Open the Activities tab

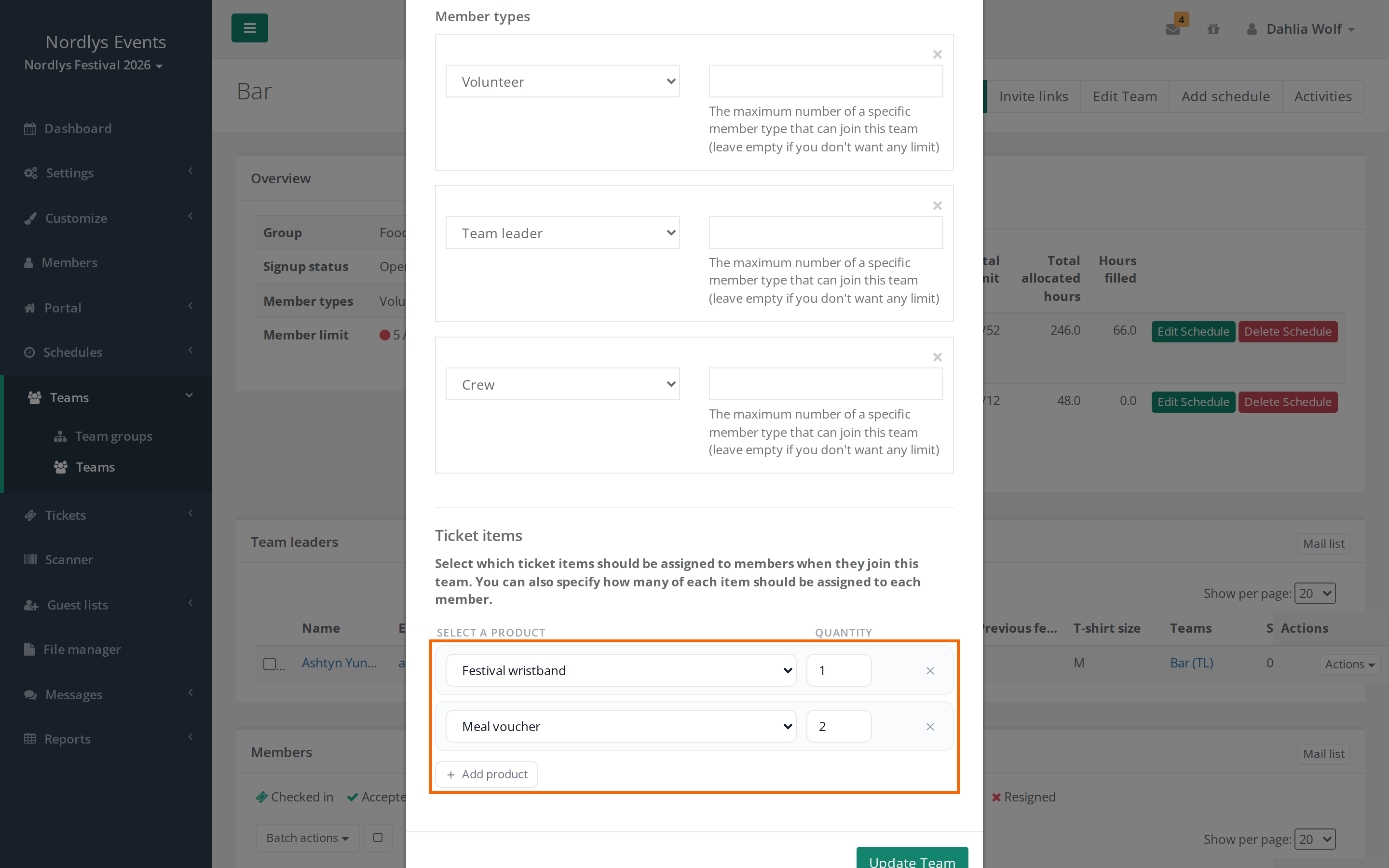click(1323, 96)
